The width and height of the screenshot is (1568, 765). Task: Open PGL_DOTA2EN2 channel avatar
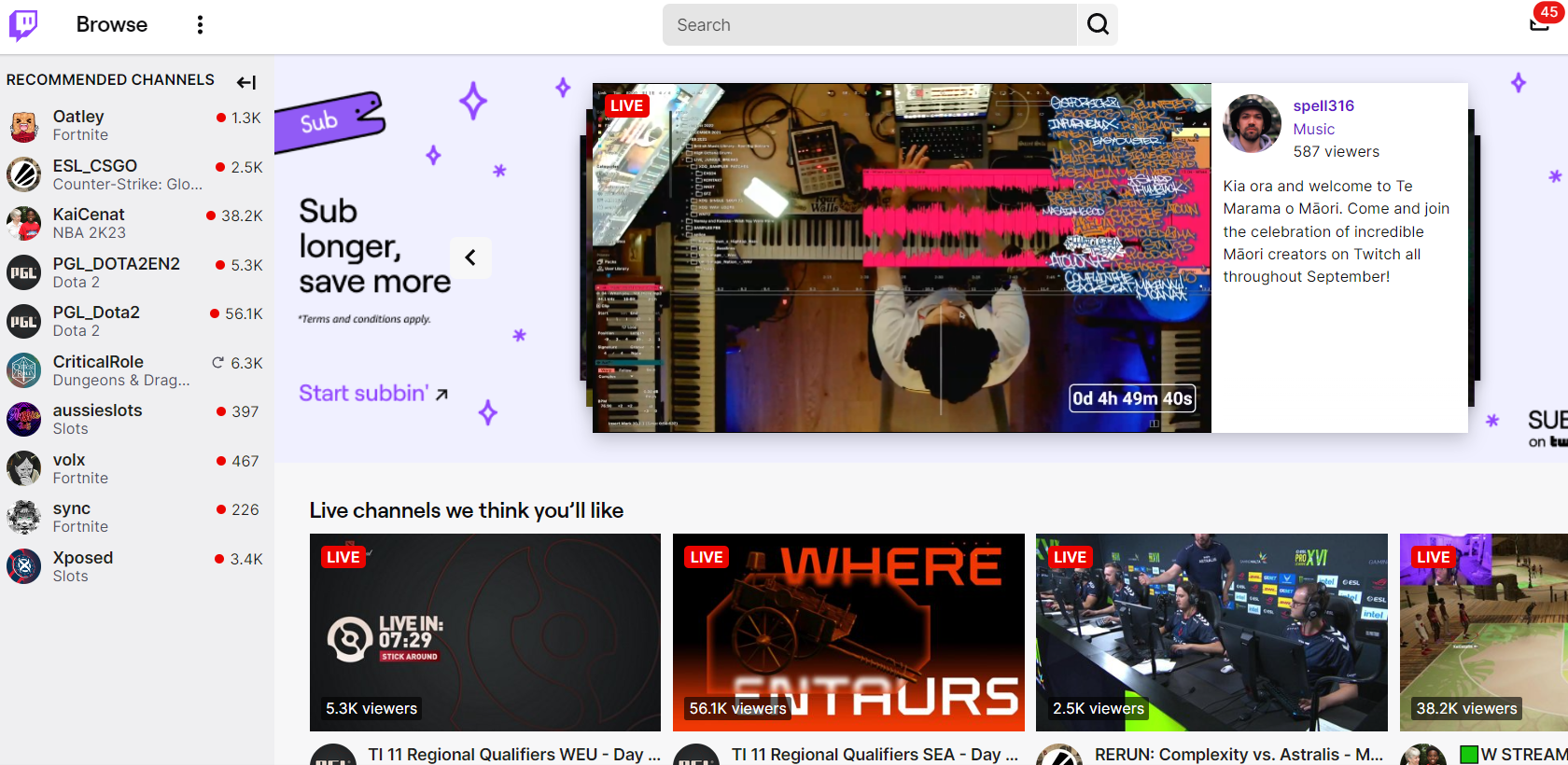click(24, 272)
